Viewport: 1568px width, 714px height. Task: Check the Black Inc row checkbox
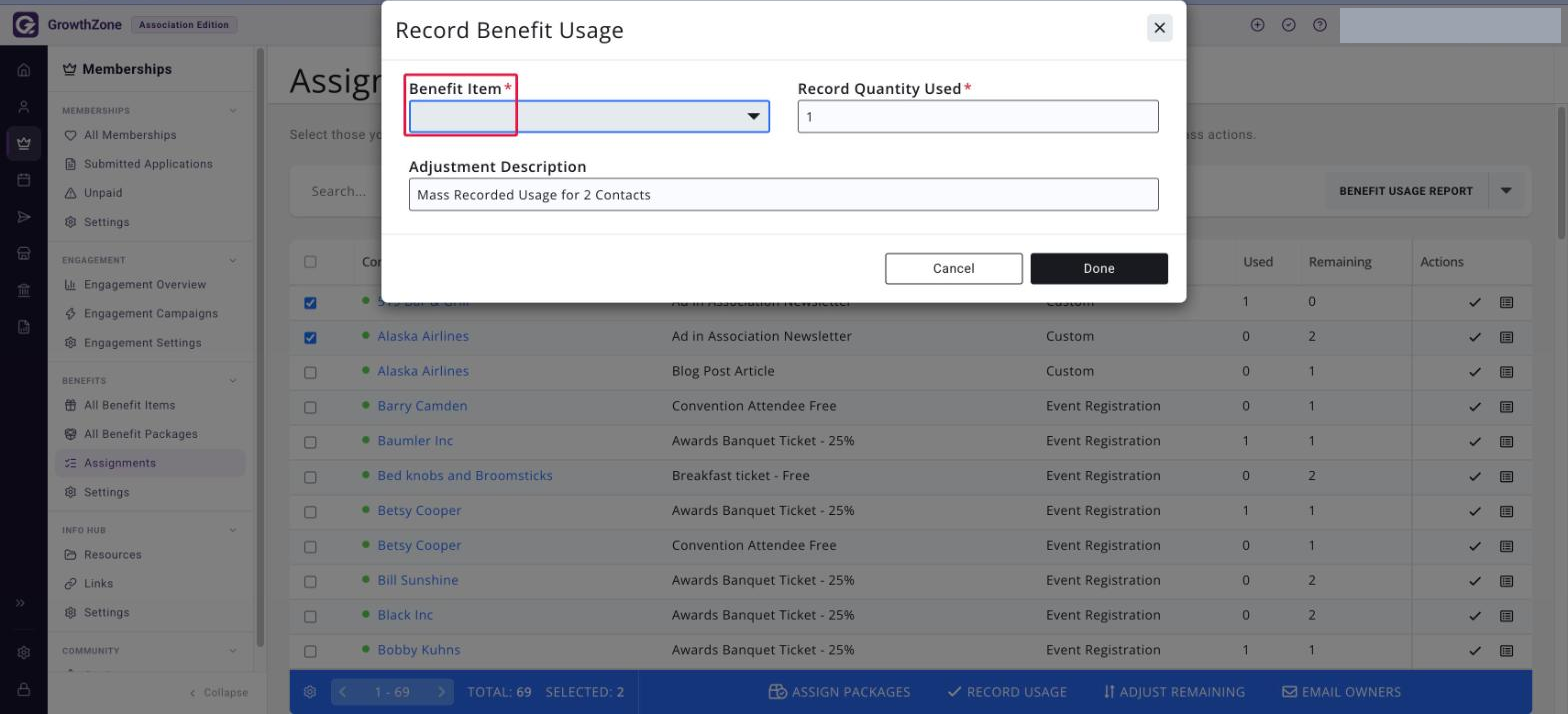[x=310, y=616]
